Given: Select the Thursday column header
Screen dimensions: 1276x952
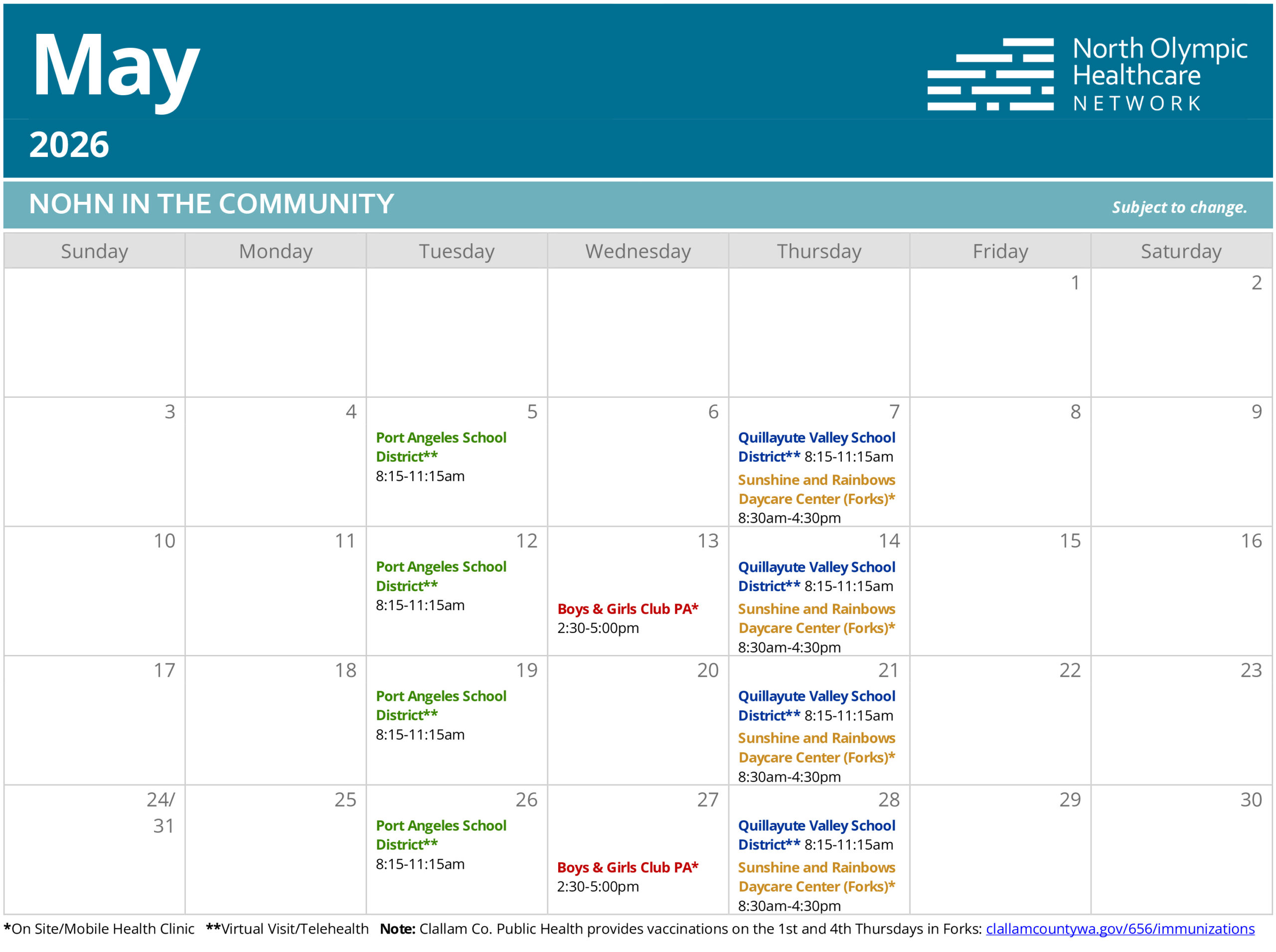Looking at the screenshot, I should [819, 251].
